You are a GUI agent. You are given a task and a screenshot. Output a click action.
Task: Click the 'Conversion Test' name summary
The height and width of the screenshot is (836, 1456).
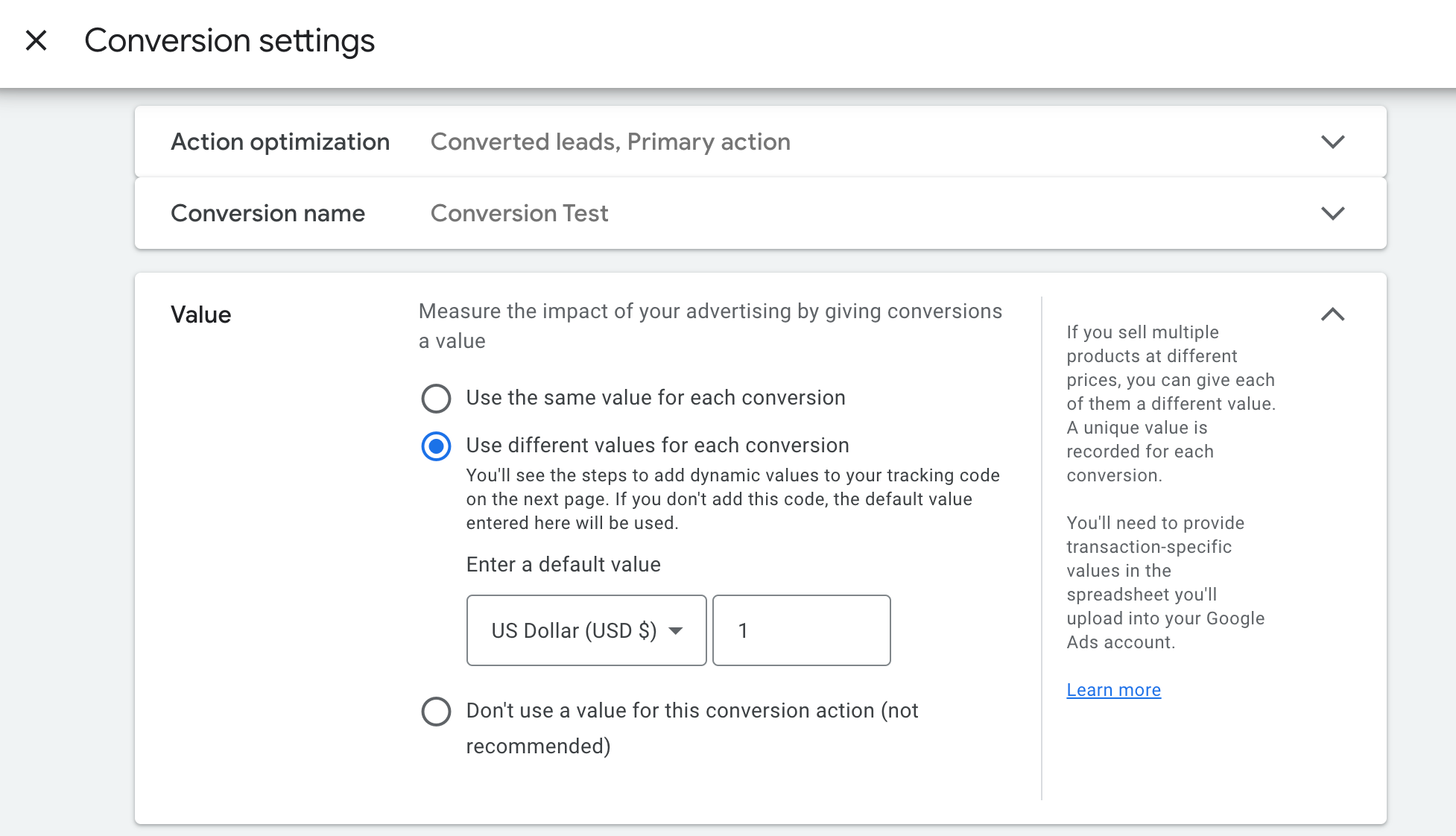pyautogui.click(x=519, y=213)
